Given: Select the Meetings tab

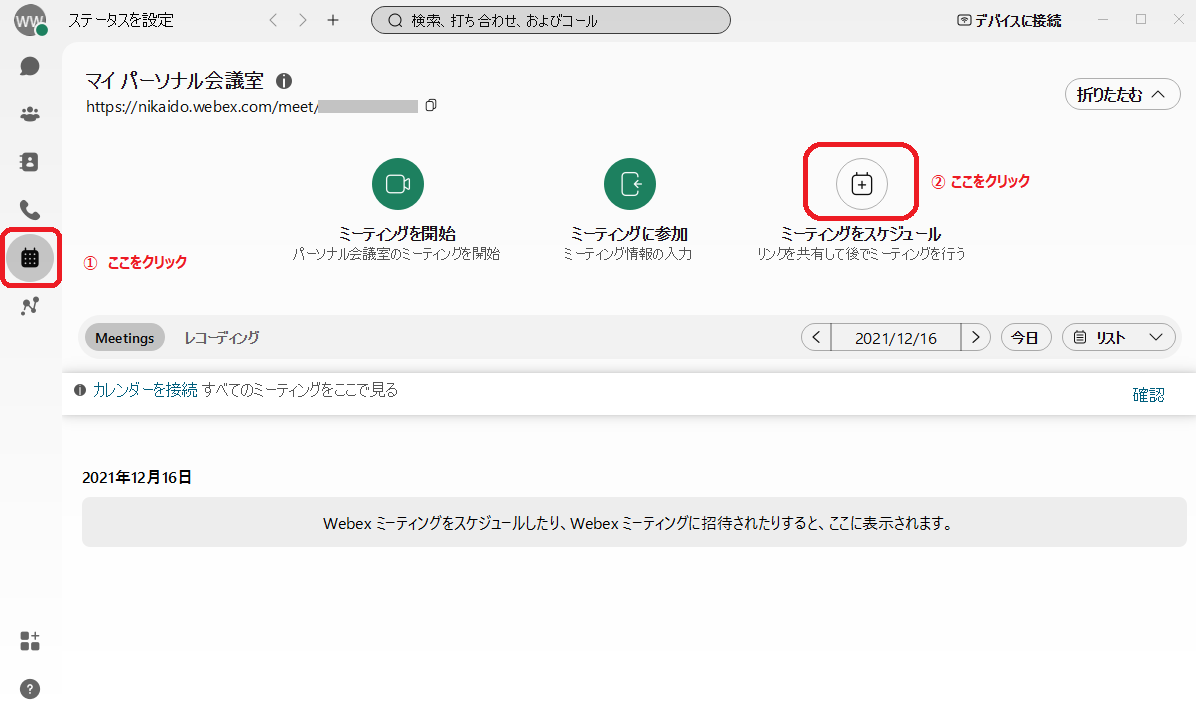Looking at the screenshot, I should coord(124,338).
